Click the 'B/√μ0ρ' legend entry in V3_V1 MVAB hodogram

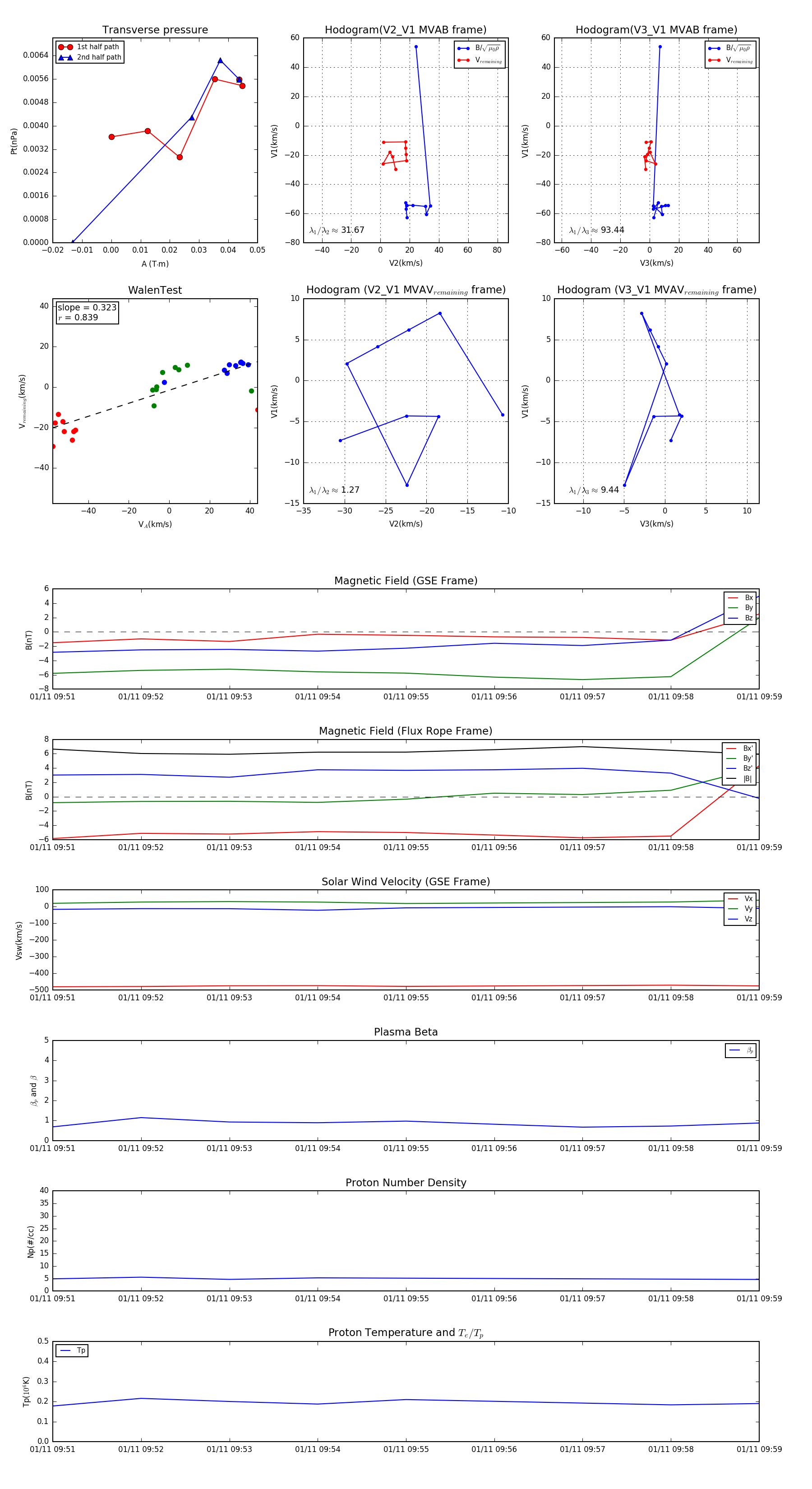[730, 48]
